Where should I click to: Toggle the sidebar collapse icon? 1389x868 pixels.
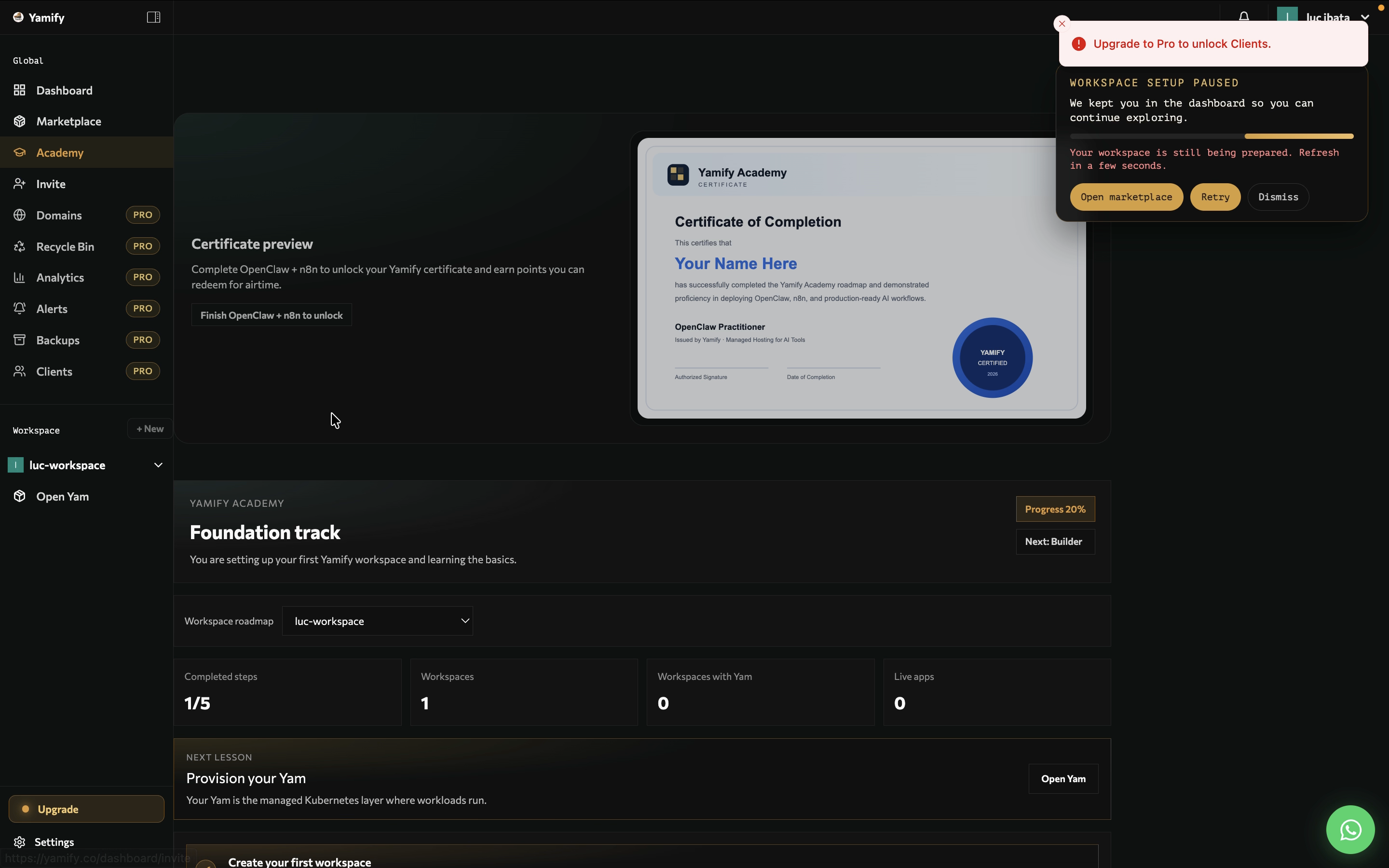click(153, 17)
